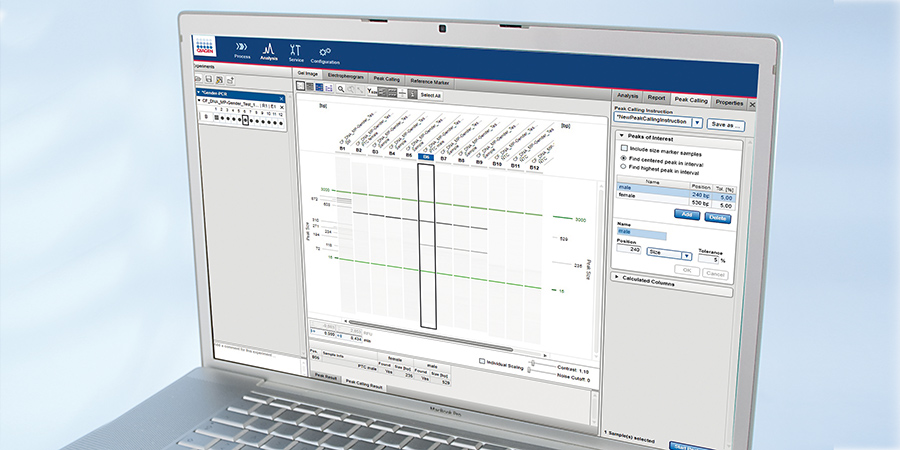Image resolution: width=900 pixels, height=450 pixels.
Task: Close the CF_DNA plate row
Action: click(x=282, y=107)
